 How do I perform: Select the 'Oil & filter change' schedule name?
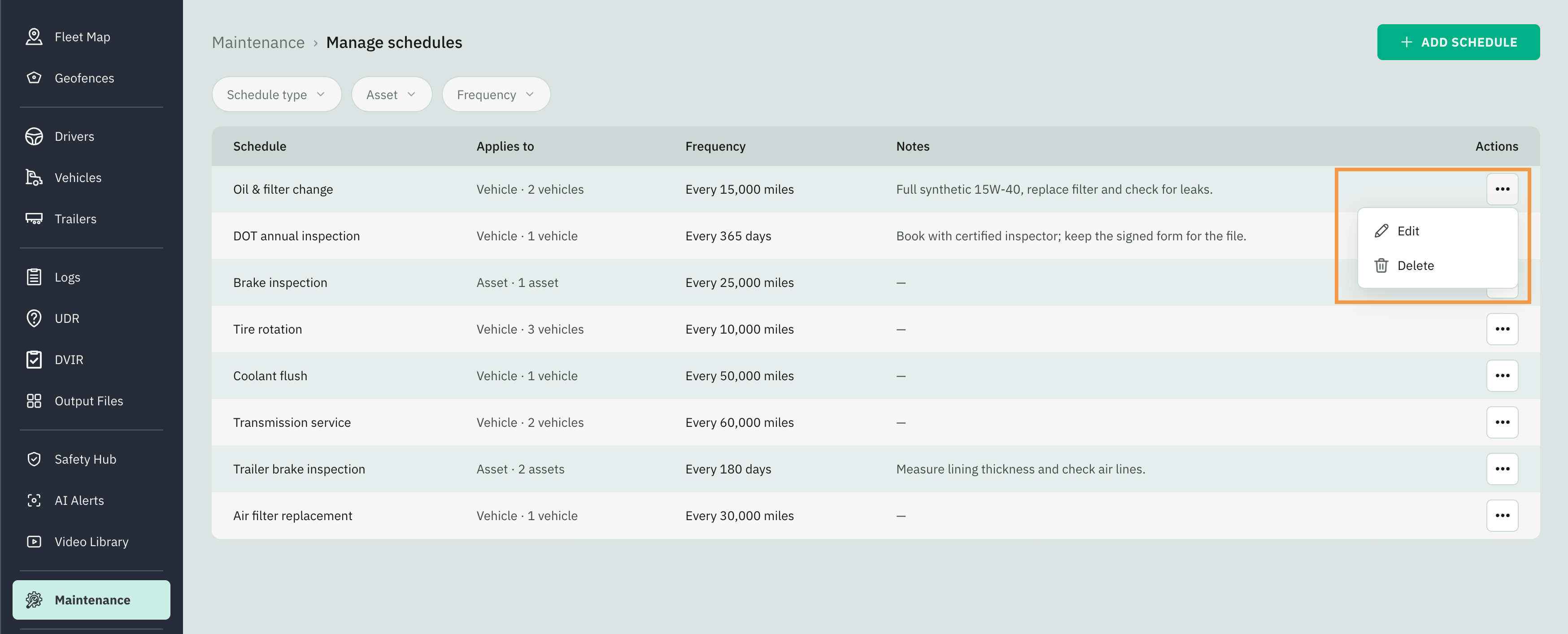coord(283,189)
